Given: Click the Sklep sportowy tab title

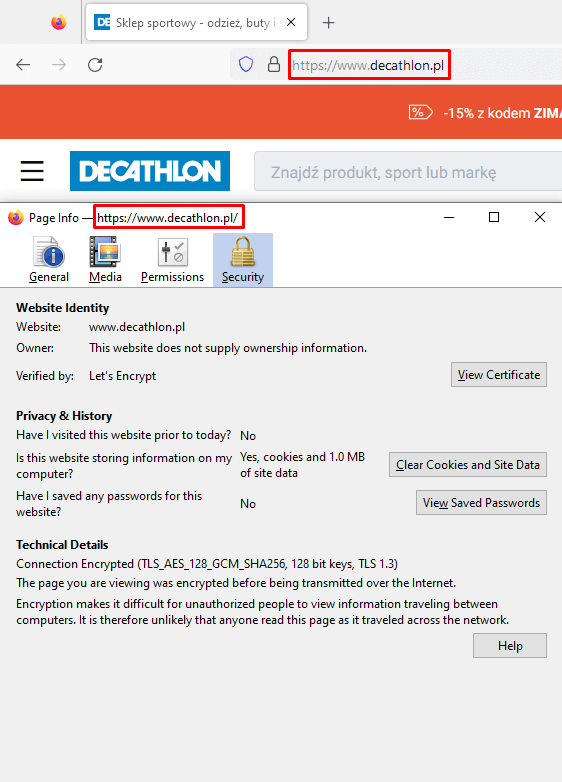Looking at the screenshot, I should (x=198, y=22).
